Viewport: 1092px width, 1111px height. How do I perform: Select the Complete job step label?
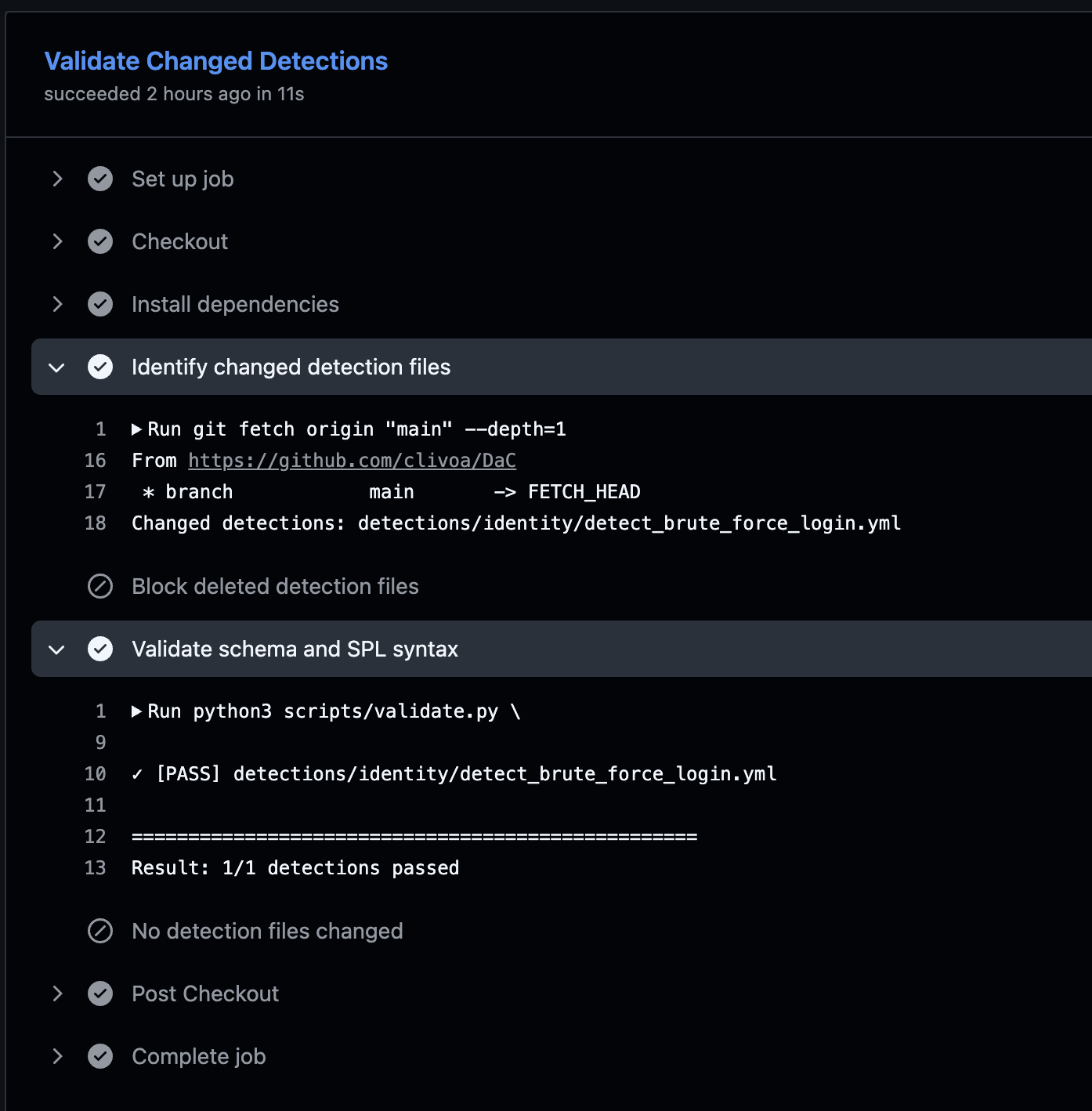(x=199, y=1056)
